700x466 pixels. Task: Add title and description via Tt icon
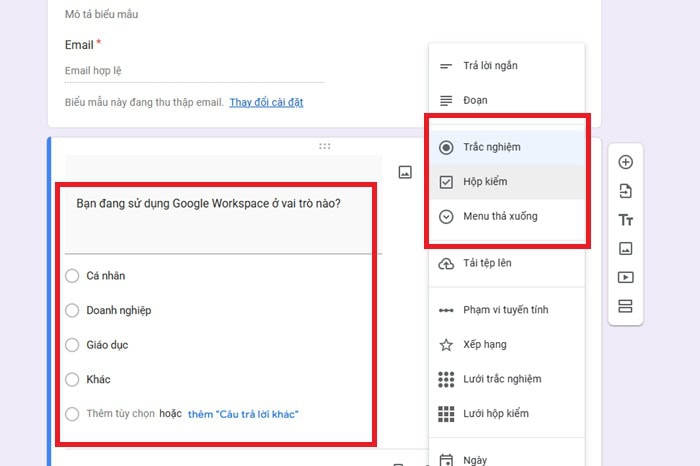(625, 220)
